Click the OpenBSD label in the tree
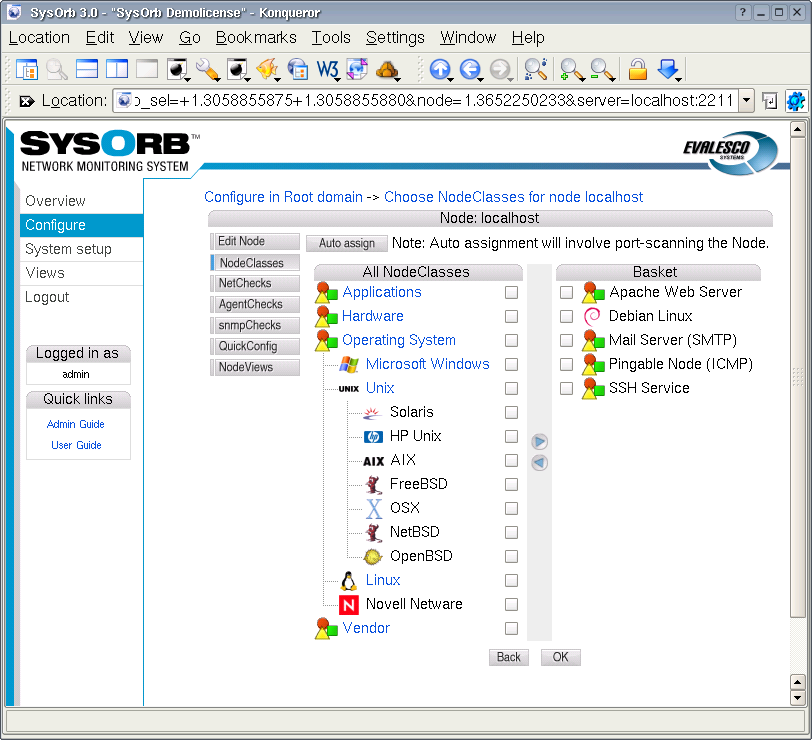 pos(421,556)
